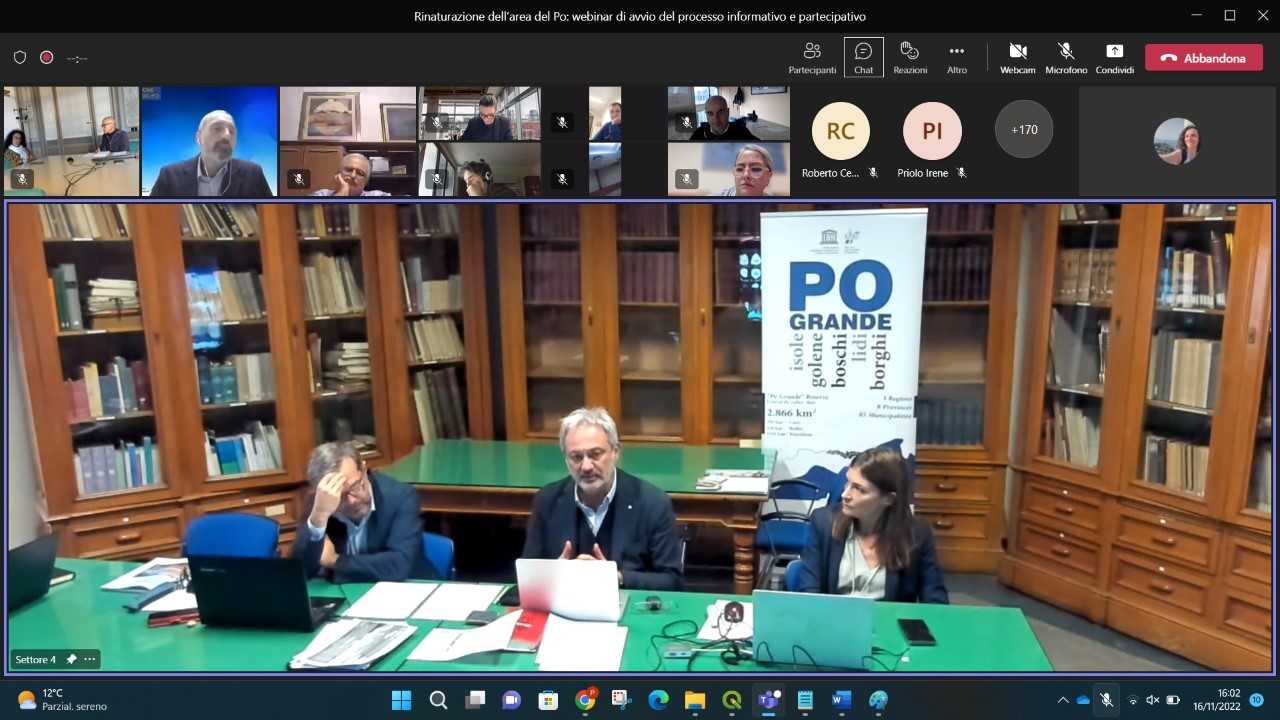Open the weather widget showing 12°C
Image resolution: width=1280 pixels, height=720 pixels.
click(x=62, y=700)
